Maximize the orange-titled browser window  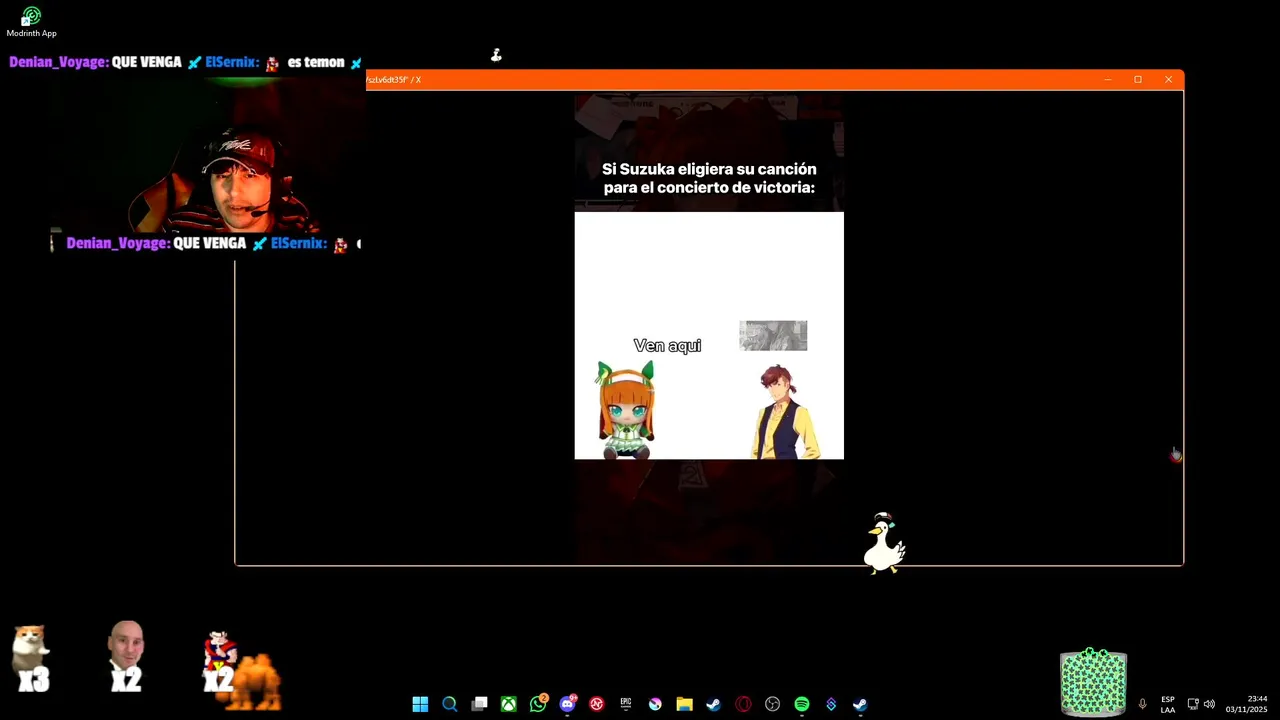tap(1138, 80)
